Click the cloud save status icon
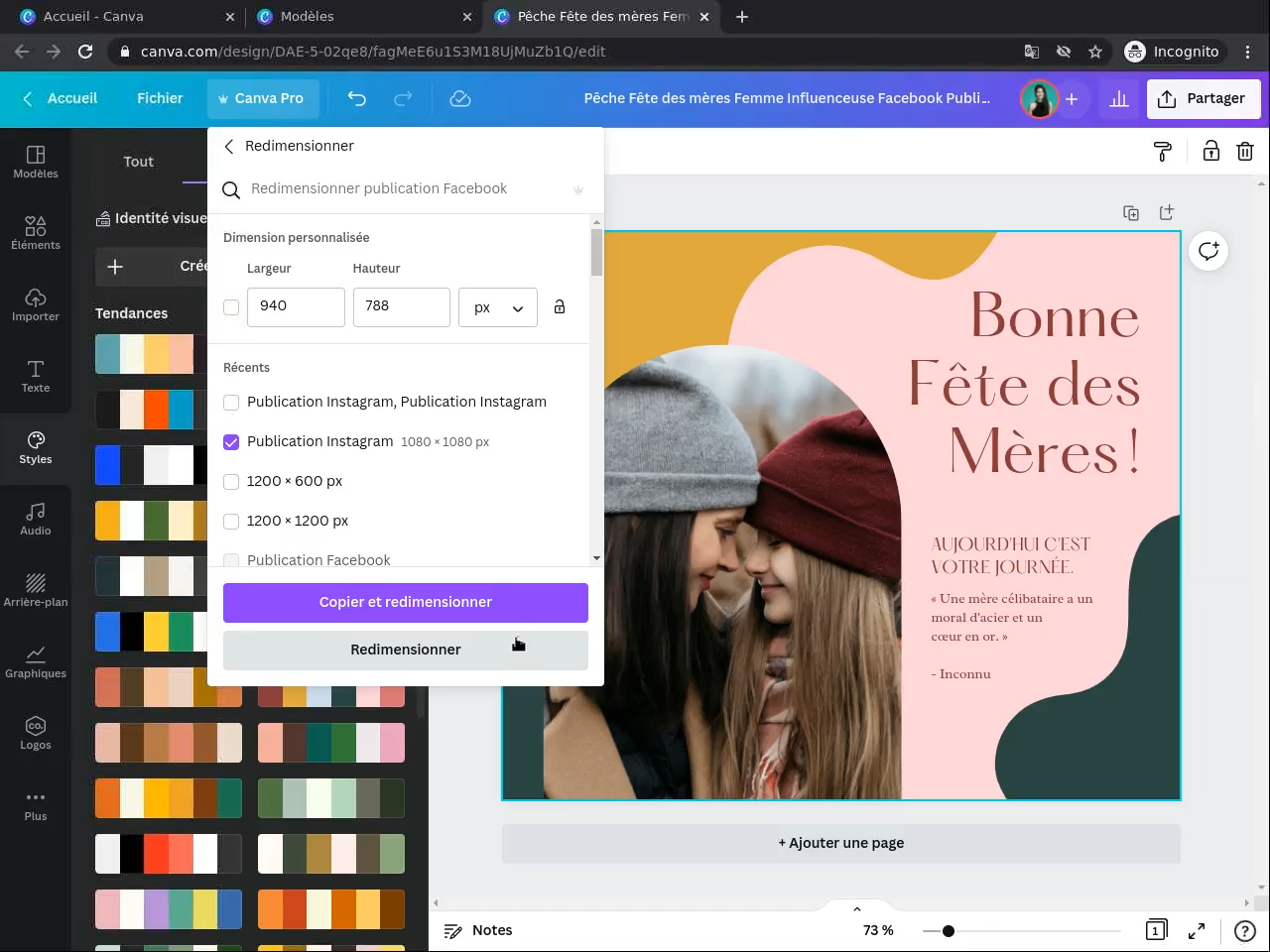The height and width of the screenshot is (952, 1270). (459, 98)
